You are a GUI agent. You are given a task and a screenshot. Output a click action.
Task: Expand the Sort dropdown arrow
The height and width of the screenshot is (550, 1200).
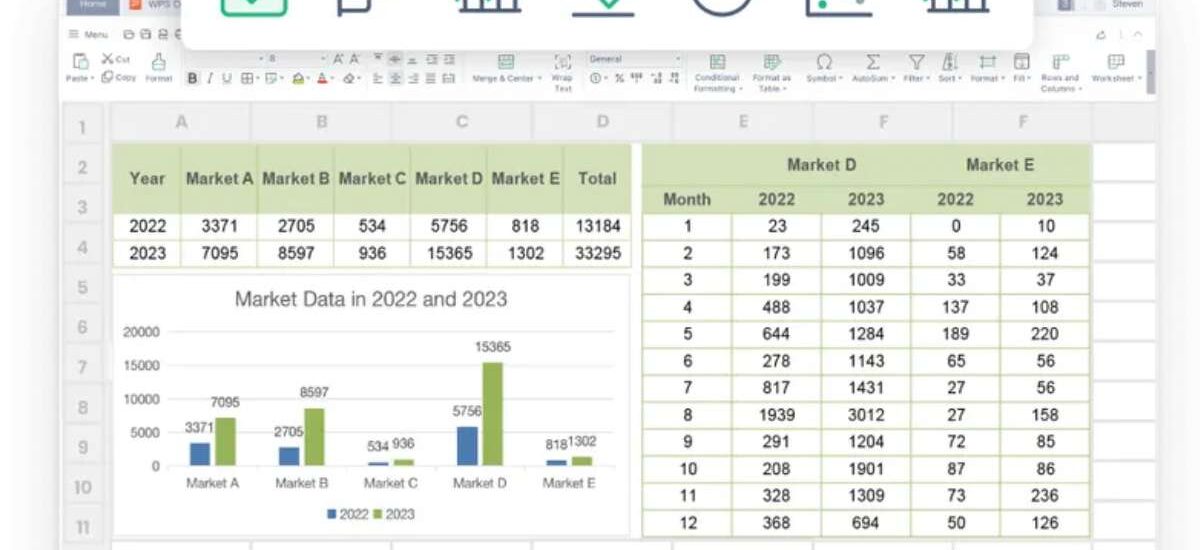pyautogui.click(x=960, y=78)
